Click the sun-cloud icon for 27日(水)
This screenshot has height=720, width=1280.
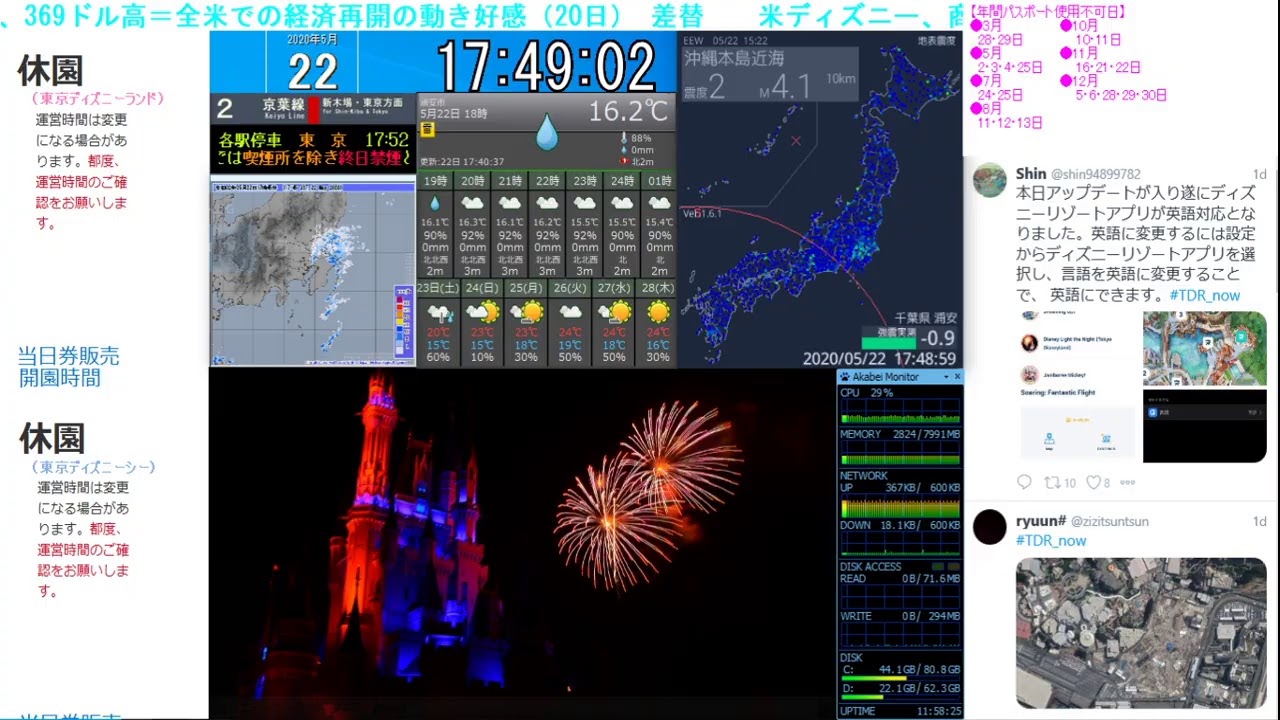(x=614, y=313)
